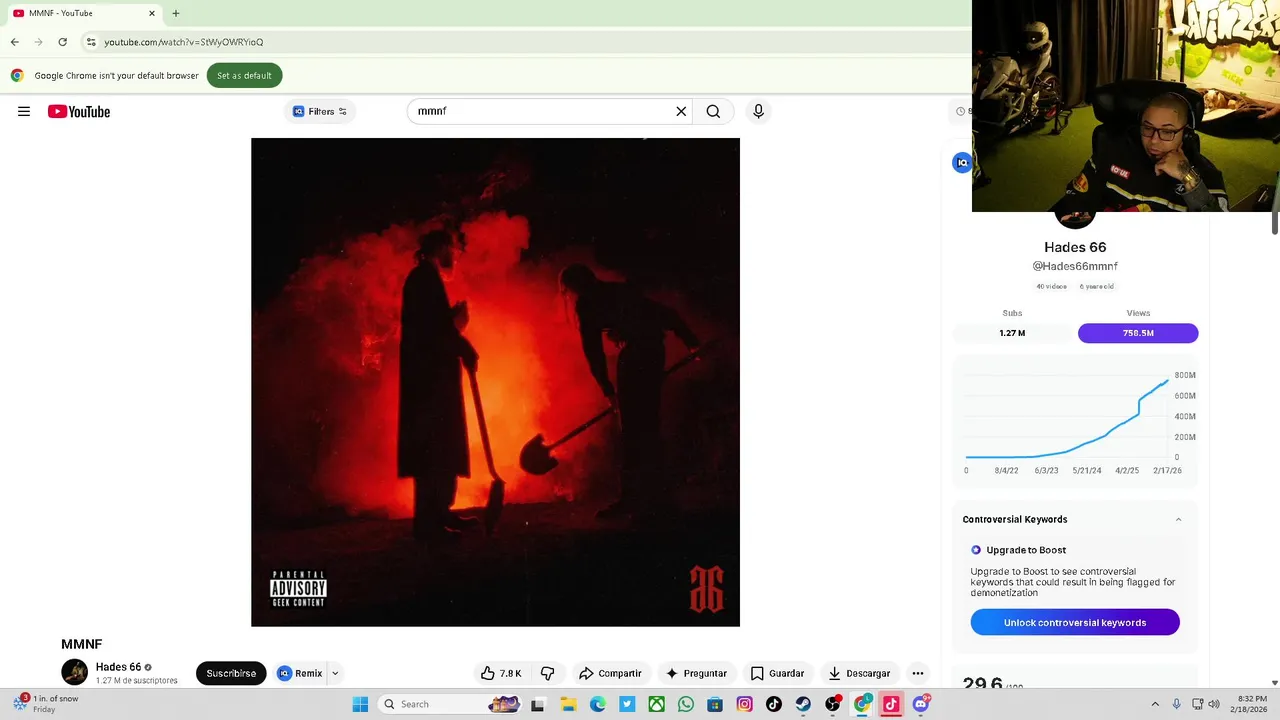This screenshot has width=1280, height=720.
Task: Click the @Hades66mmnf handle
Action: (1075, 266)
